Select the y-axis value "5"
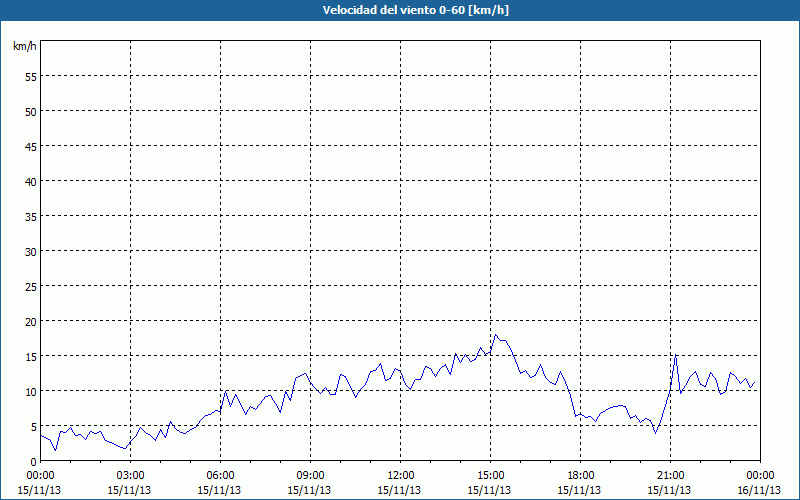Viewport: 800px width, 500px height. coord(34,427)
